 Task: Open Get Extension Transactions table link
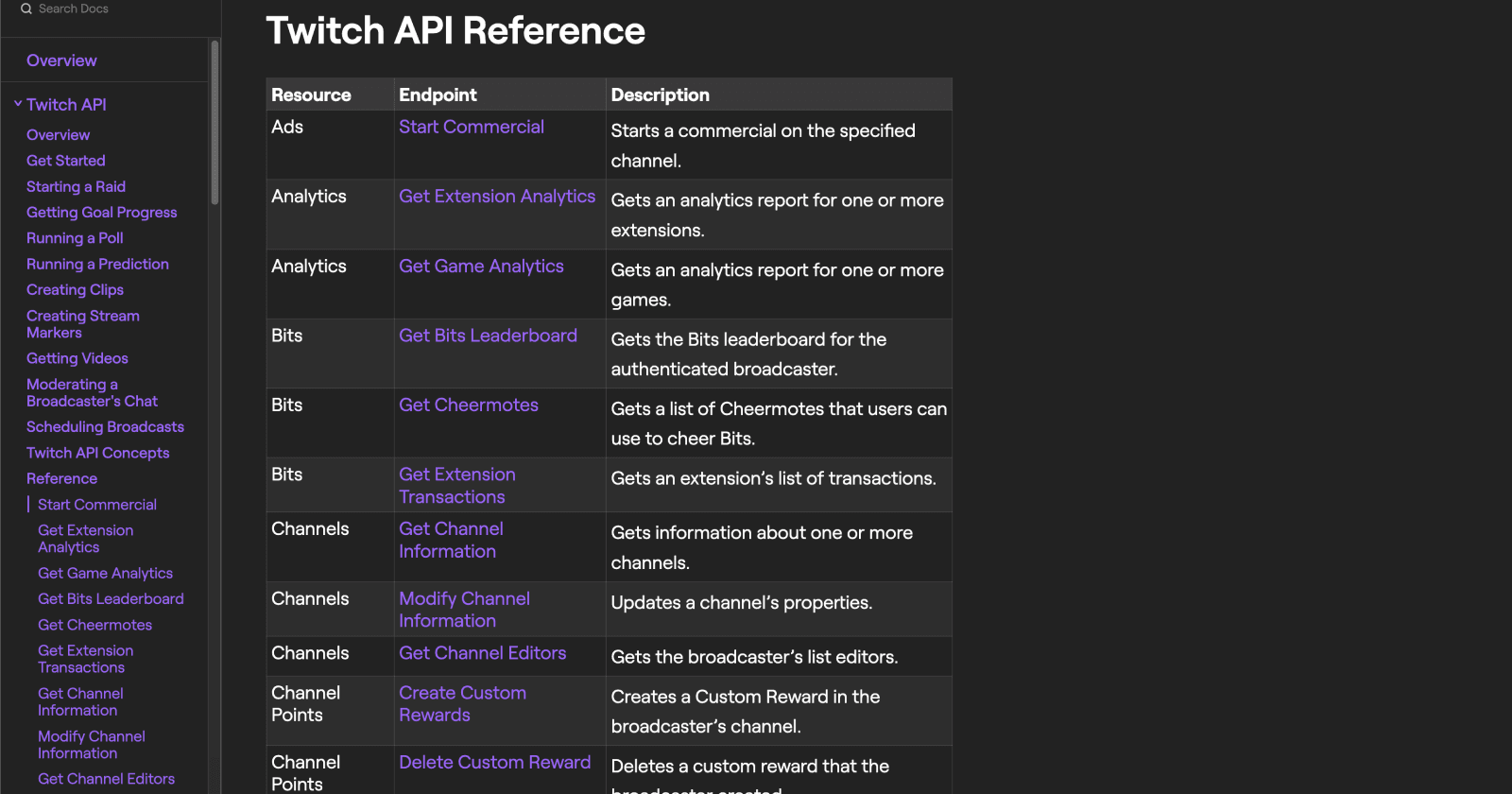(457, 486)
